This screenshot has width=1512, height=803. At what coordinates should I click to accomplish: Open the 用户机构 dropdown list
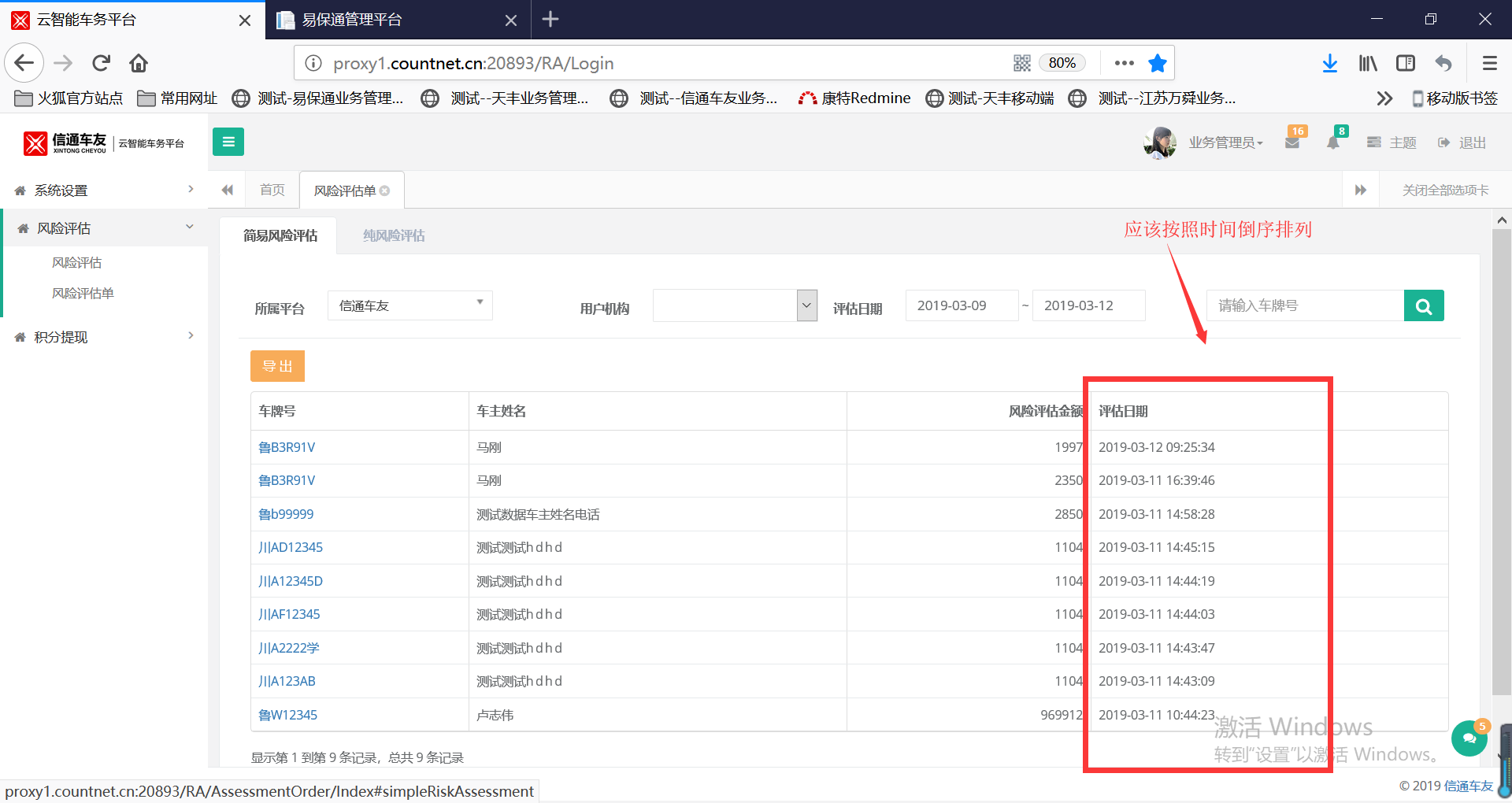coord(734,305)
